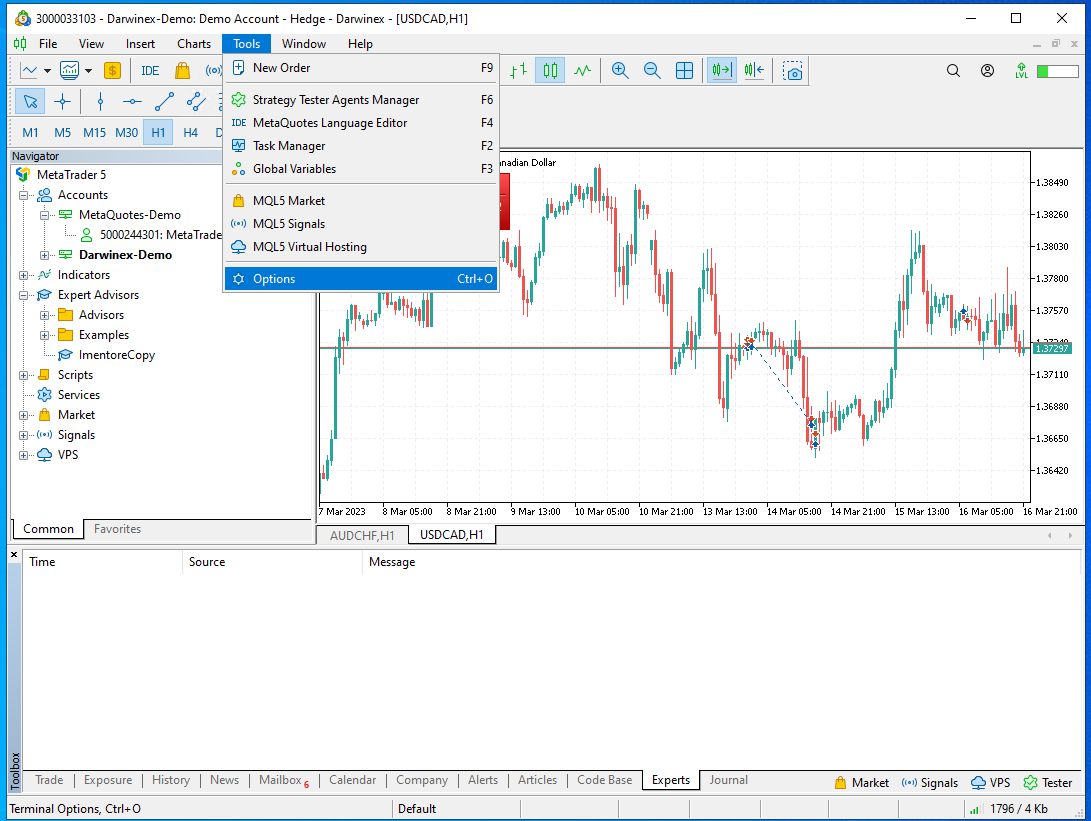Zoom in on the chart
Viewport: 1091px width, 821px height.
(620, 70)
